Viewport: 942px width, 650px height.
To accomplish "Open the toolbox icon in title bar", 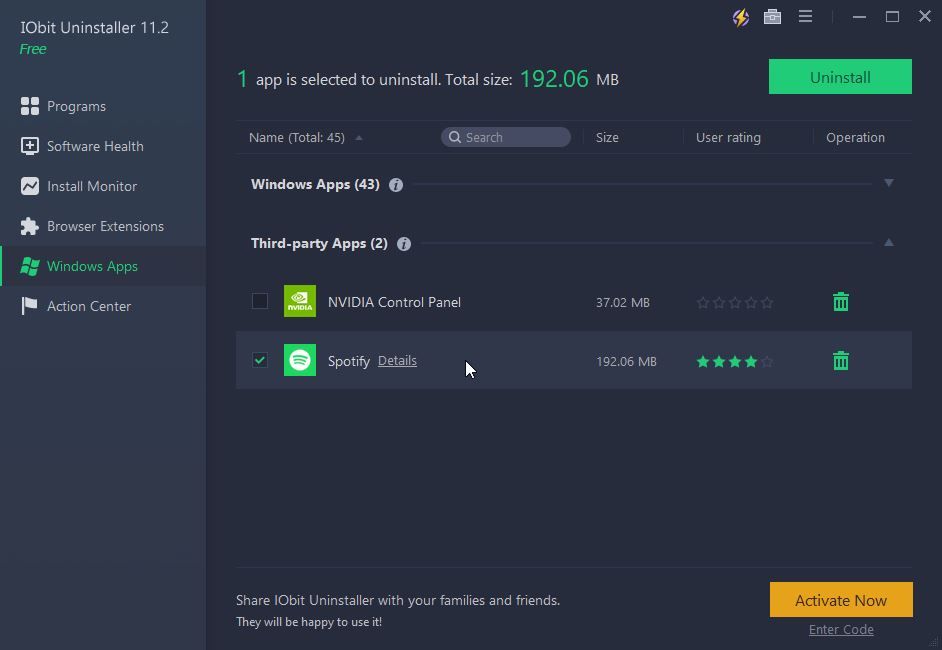I will tap(772, 17).
